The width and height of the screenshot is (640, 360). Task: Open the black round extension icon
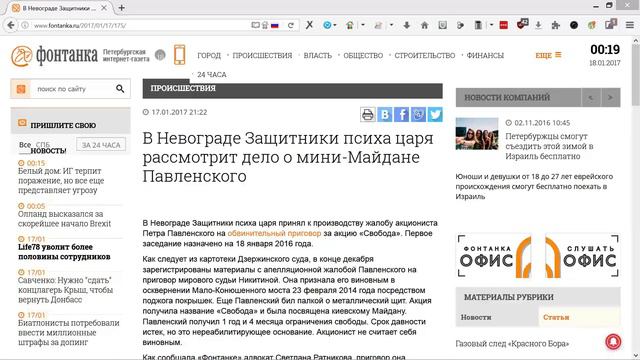point(574,25)
